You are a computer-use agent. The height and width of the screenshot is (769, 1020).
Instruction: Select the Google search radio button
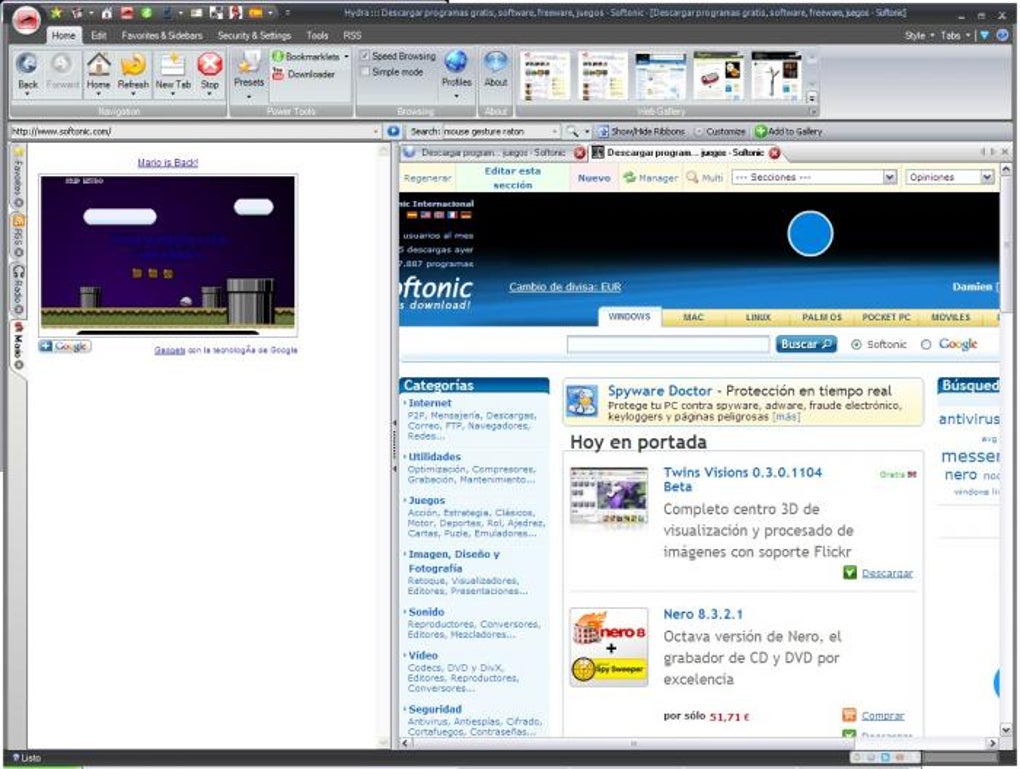[x=926, y=345]
